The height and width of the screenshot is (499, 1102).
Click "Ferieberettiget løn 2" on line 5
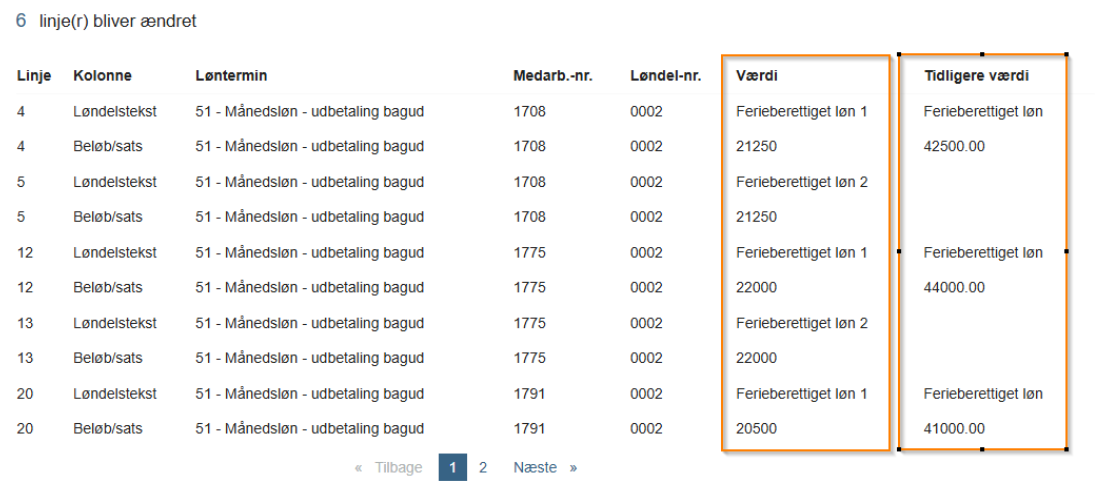point(801,182)
